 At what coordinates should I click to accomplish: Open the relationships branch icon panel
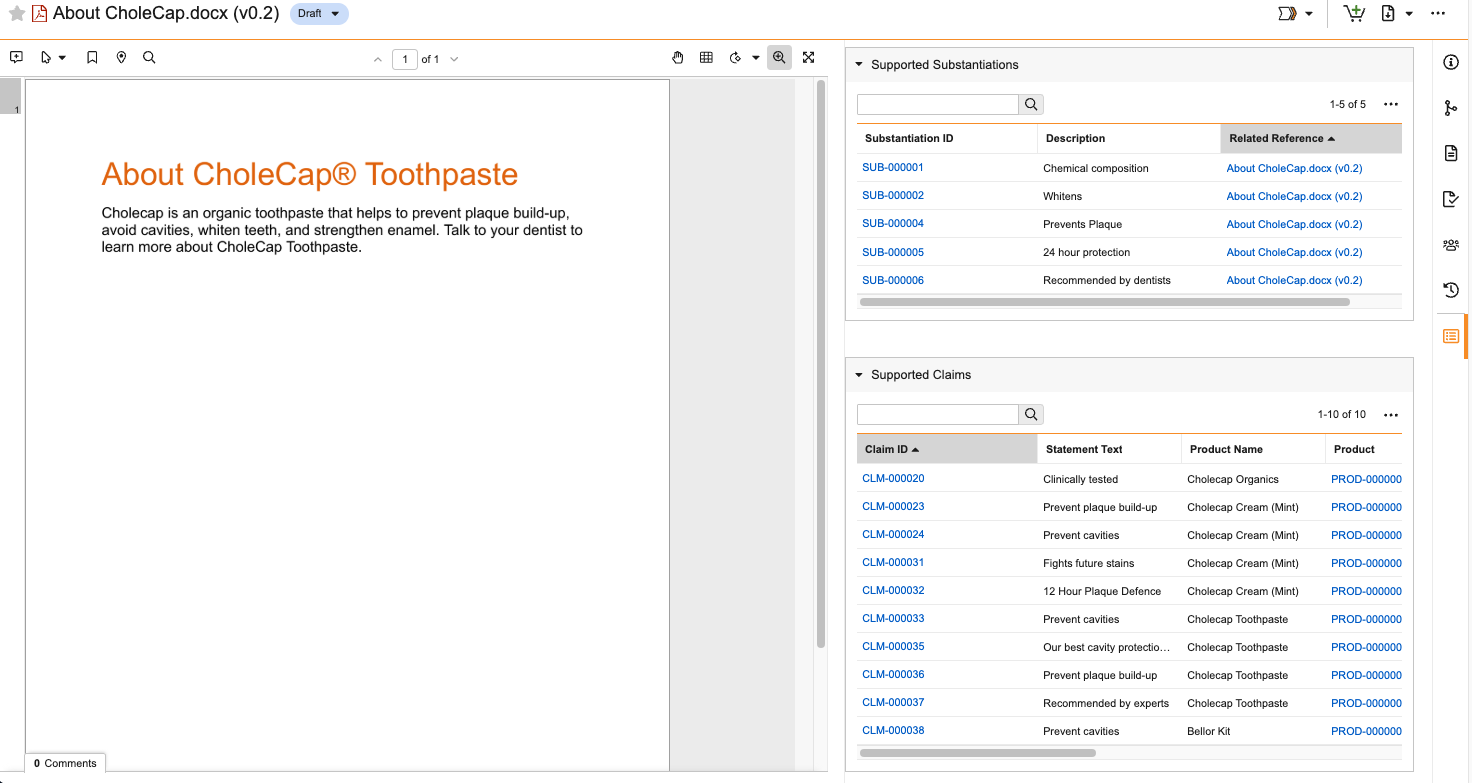point(1451,108)
